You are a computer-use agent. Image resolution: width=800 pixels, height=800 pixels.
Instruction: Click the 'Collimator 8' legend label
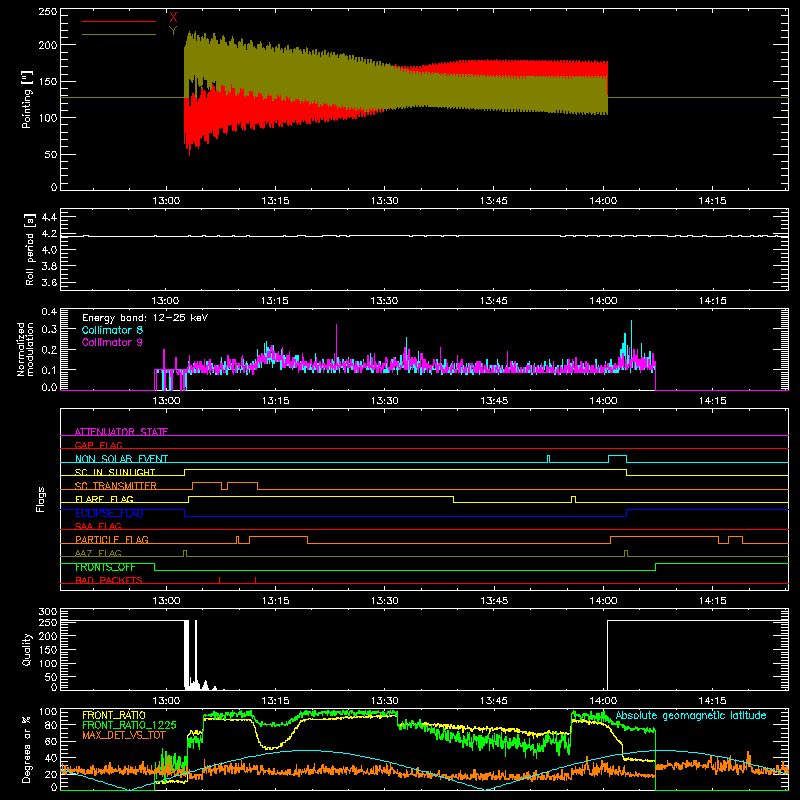112,330
